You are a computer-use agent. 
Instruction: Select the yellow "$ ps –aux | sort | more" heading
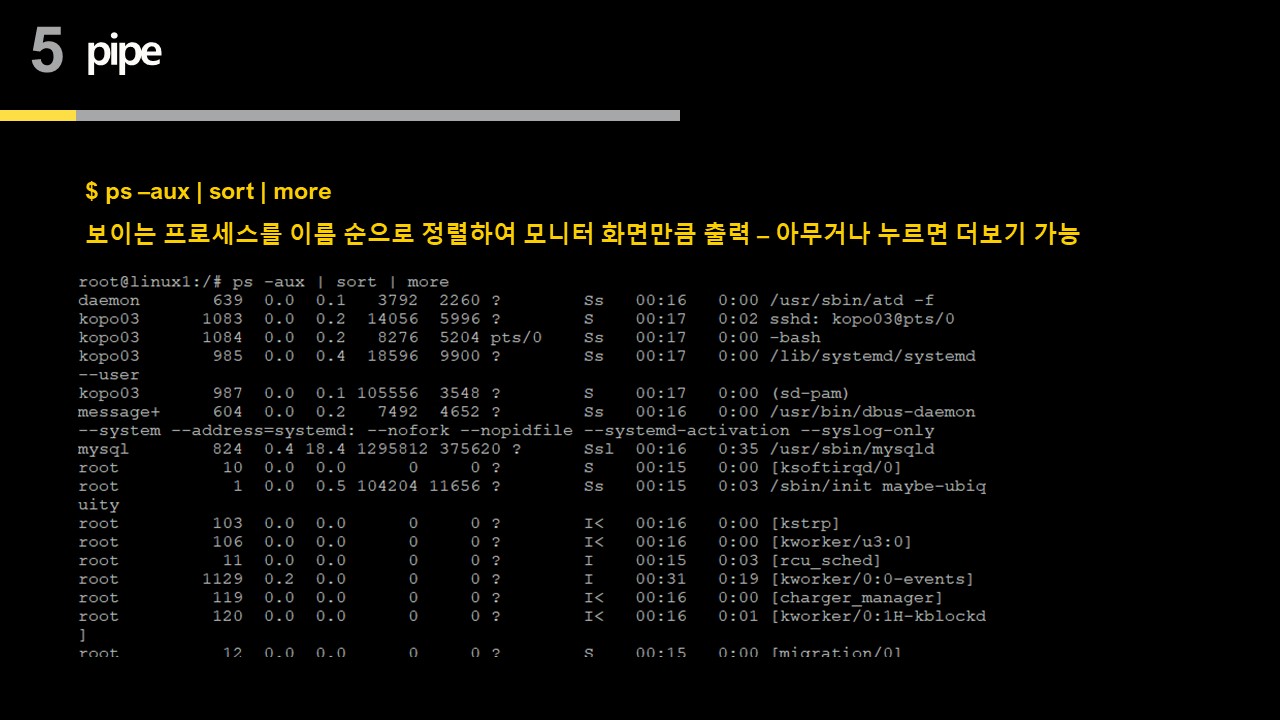(x=208, y=191)
